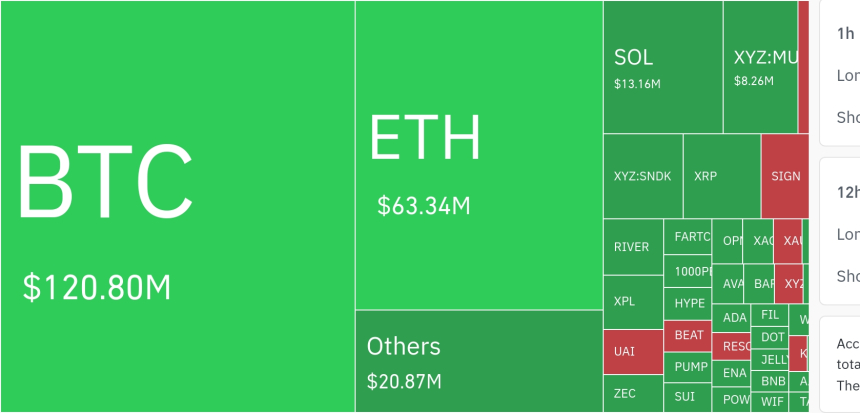Select the red UAI tile
Screen dimensions: 860x413
[632, 352]
